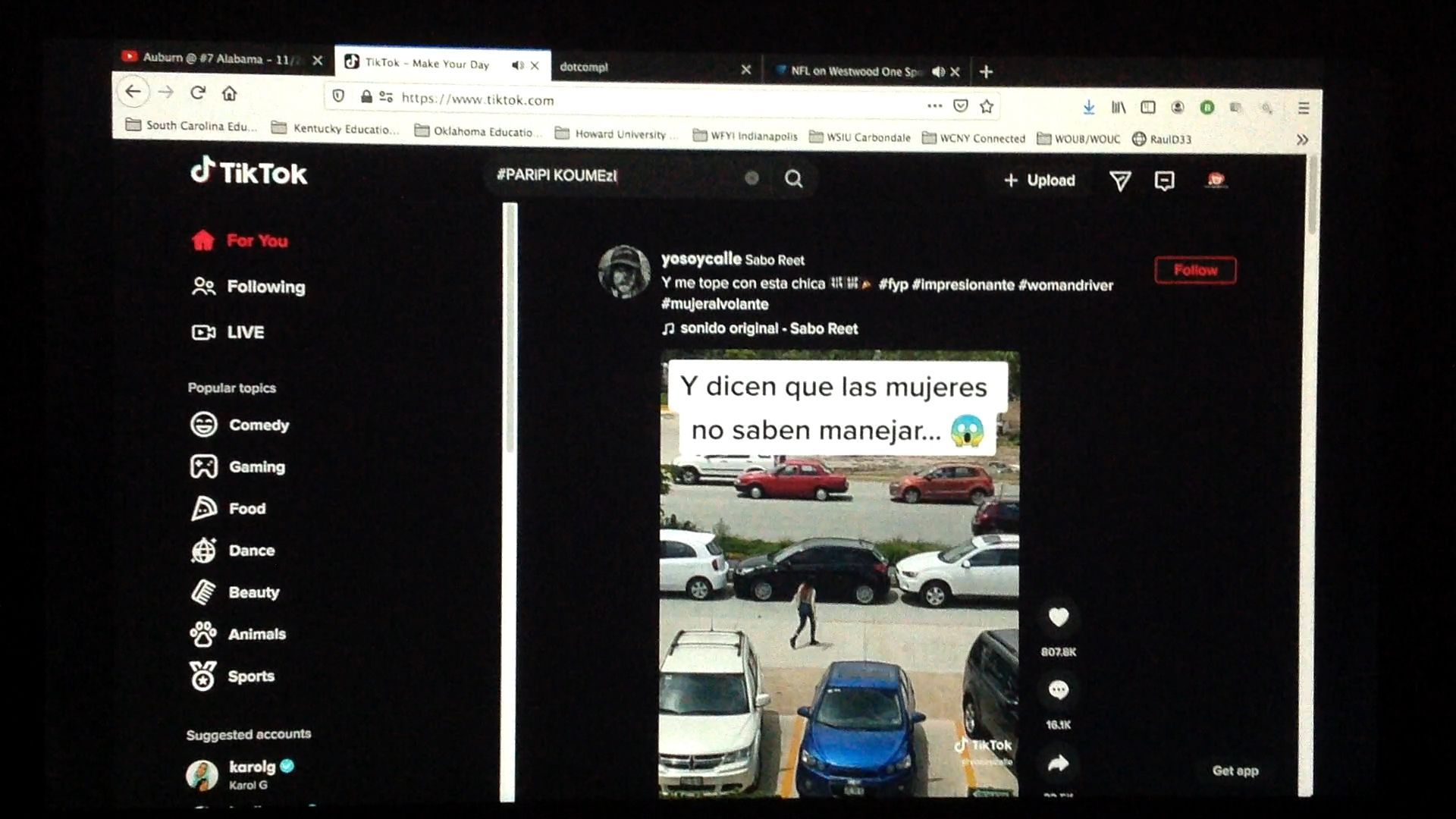Open the WFYI Indianapolis bookmark folder
The width and height of the screenshot is (1456, 819).
745,136
